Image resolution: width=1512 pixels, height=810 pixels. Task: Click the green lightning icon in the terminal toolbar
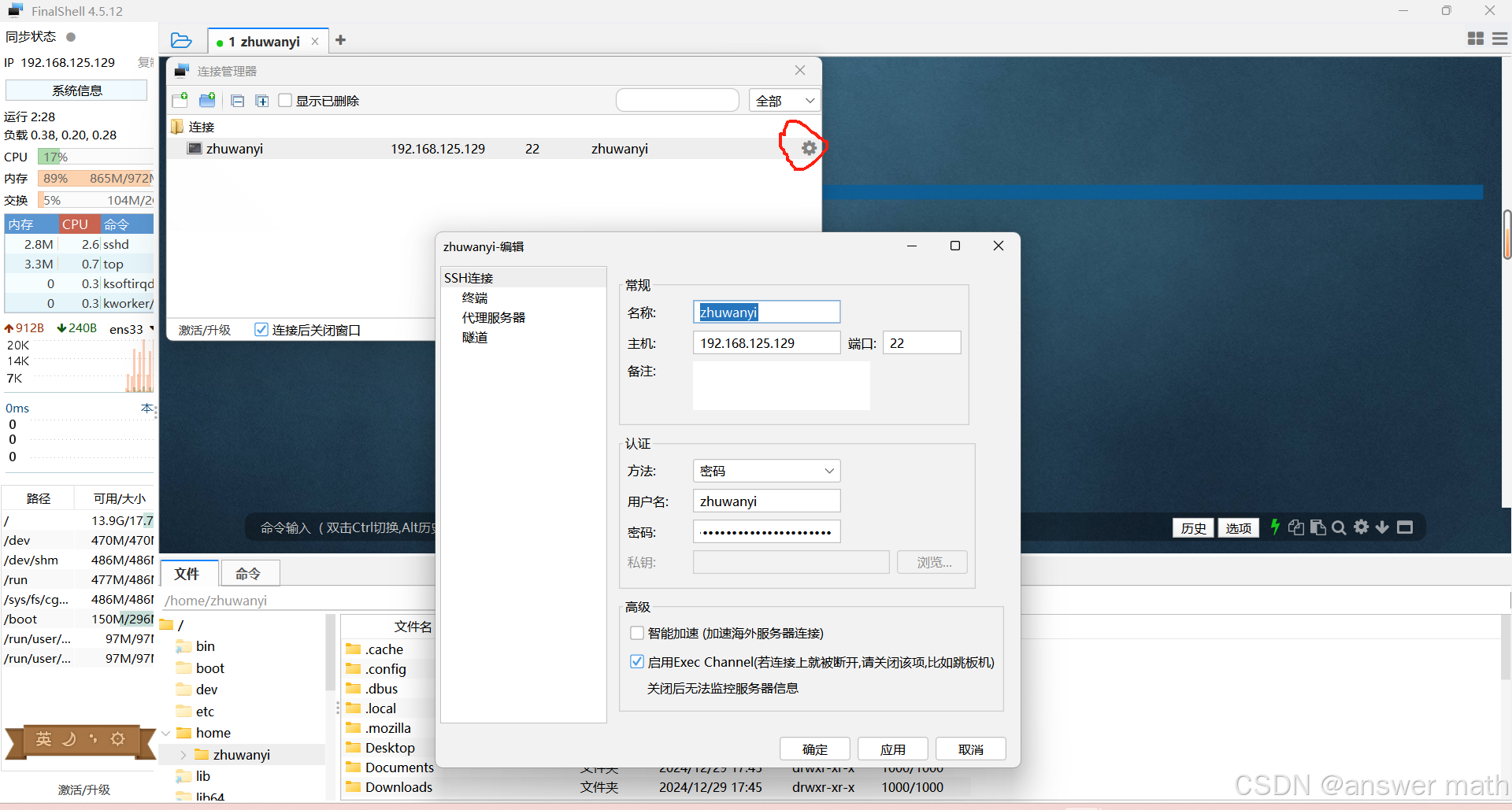[1275, 527]
